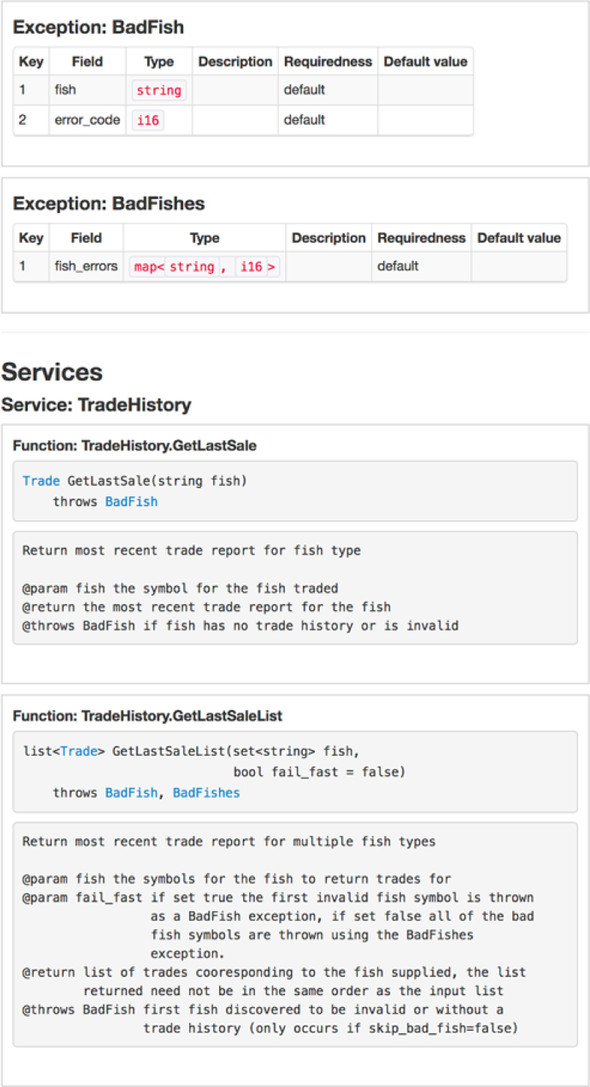Follow the BadFish link under GetLastSale throws
The width and height of the screenshot is (590, 1087).
131,501
